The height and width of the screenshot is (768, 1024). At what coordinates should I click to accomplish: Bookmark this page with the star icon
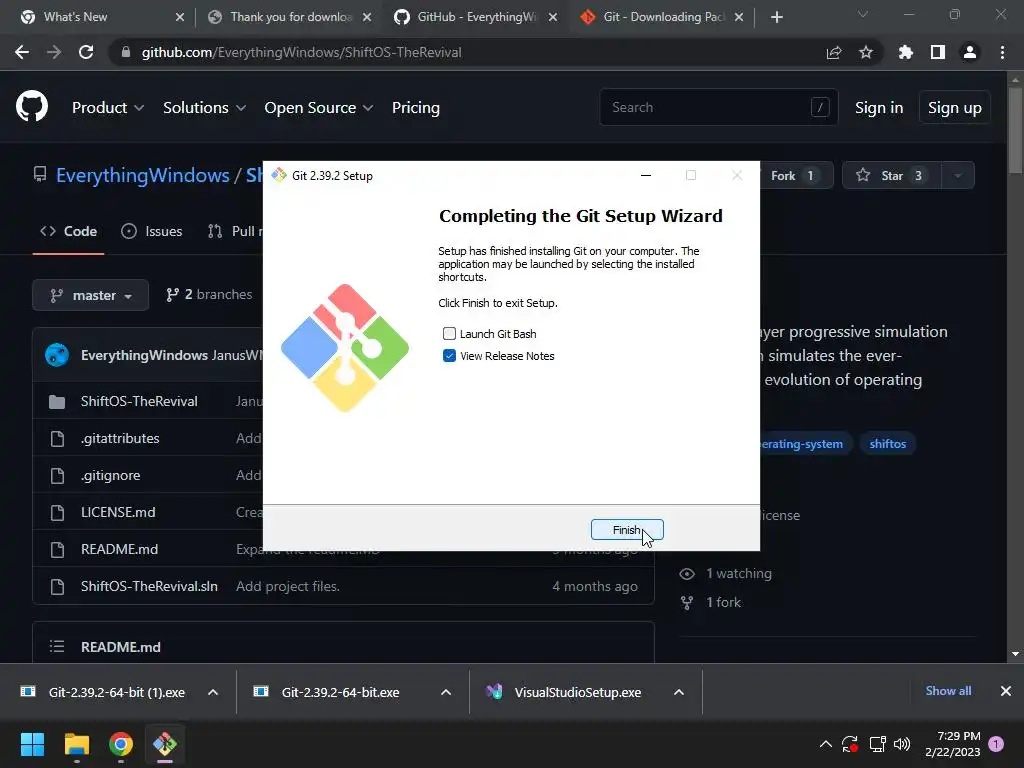[x=866, y=52]
